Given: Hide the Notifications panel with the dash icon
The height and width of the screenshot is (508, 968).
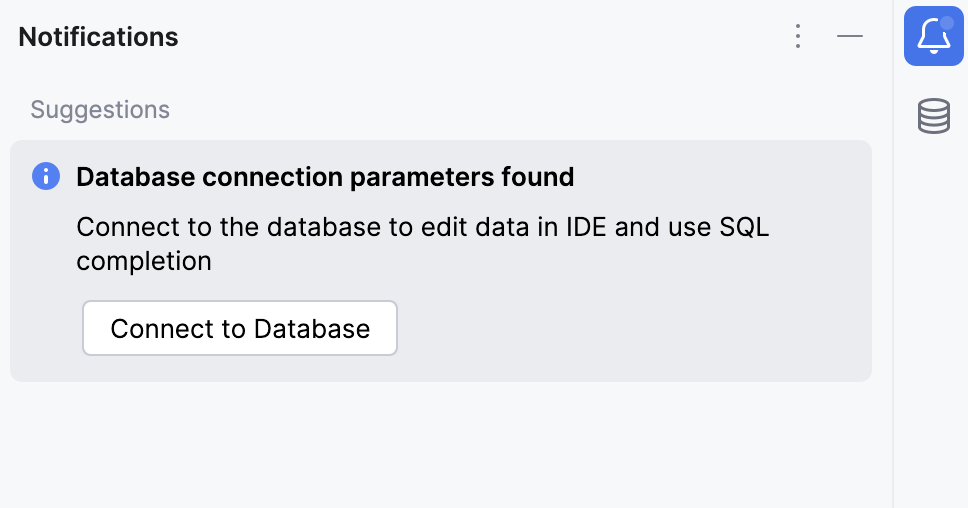Looking at the screenshot, I should tap(850, 37).
